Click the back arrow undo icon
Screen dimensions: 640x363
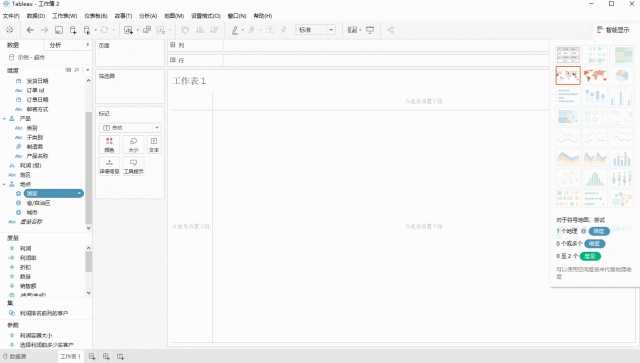[30, 30]
